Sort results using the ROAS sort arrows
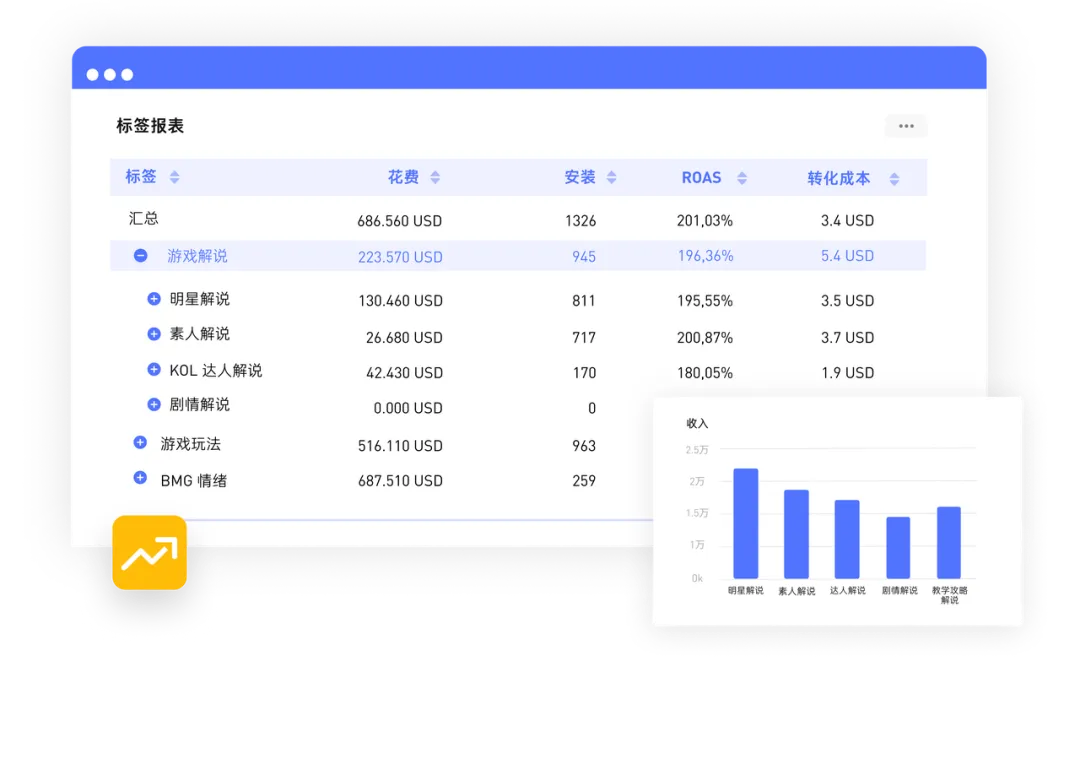This screenshot has height=759, width=1080. coord(740,177)
